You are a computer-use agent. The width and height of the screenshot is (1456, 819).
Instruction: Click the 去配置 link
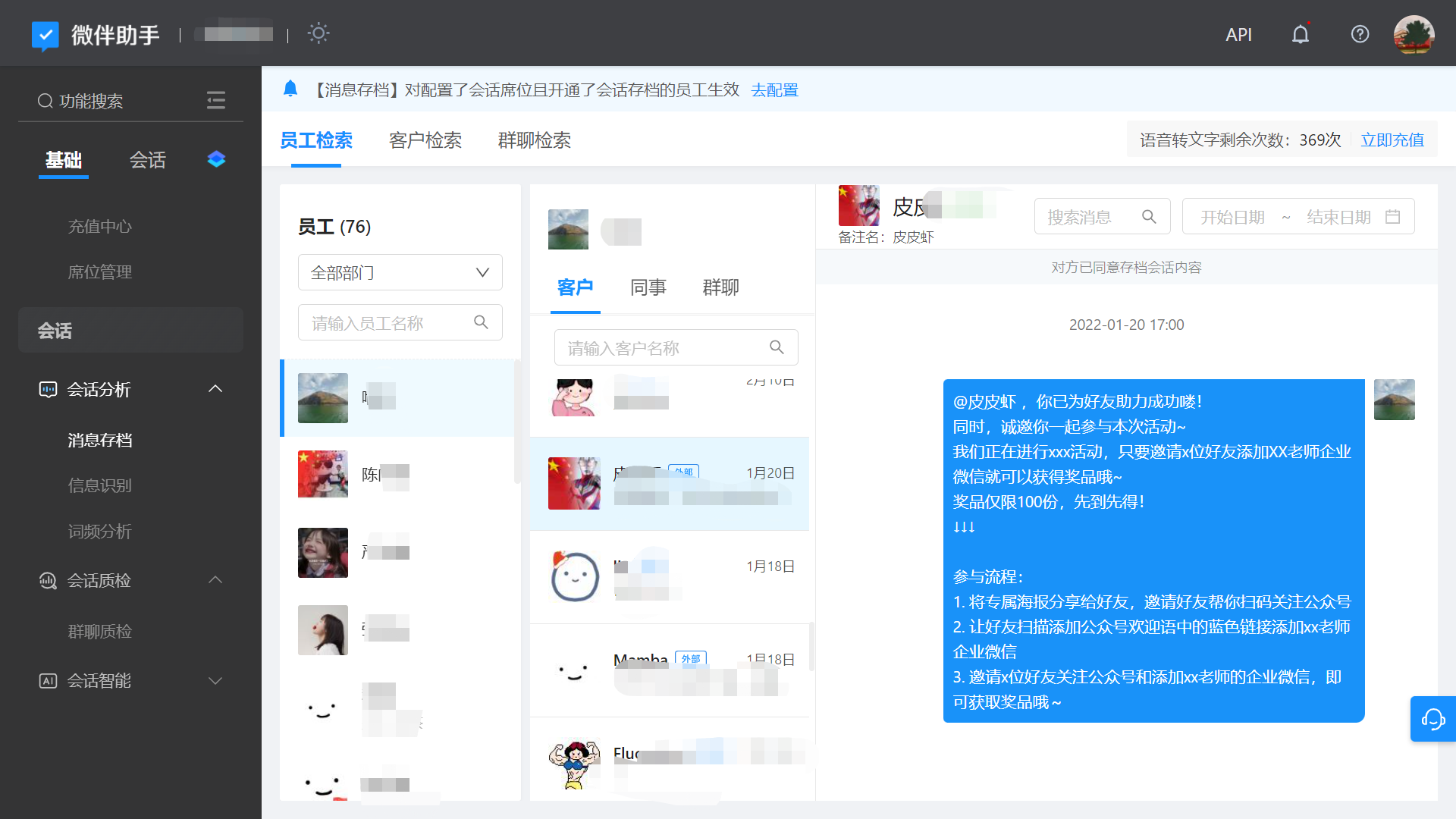click(x=774, y=90)
